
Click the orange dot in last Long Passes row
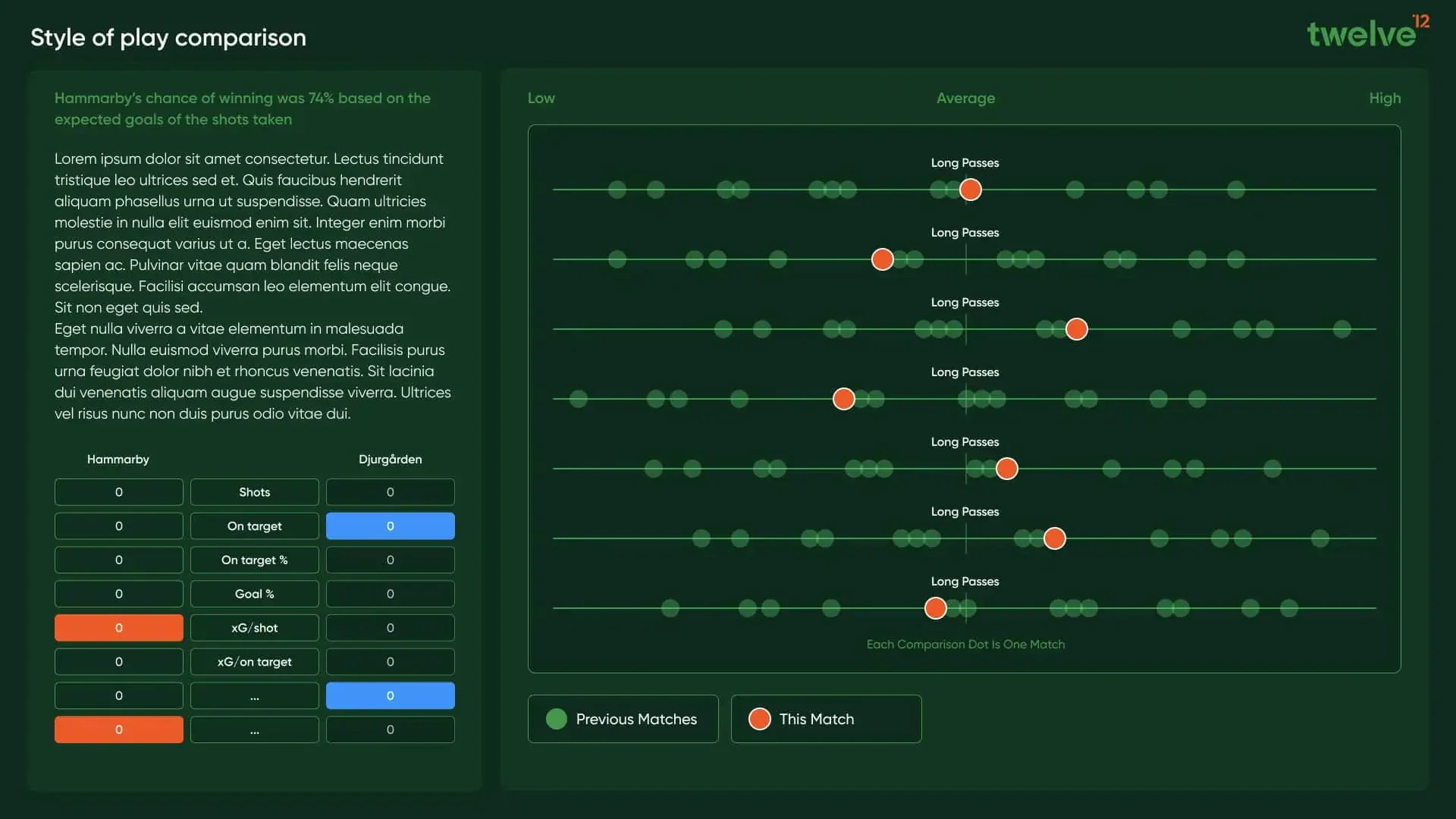point(936,608)
